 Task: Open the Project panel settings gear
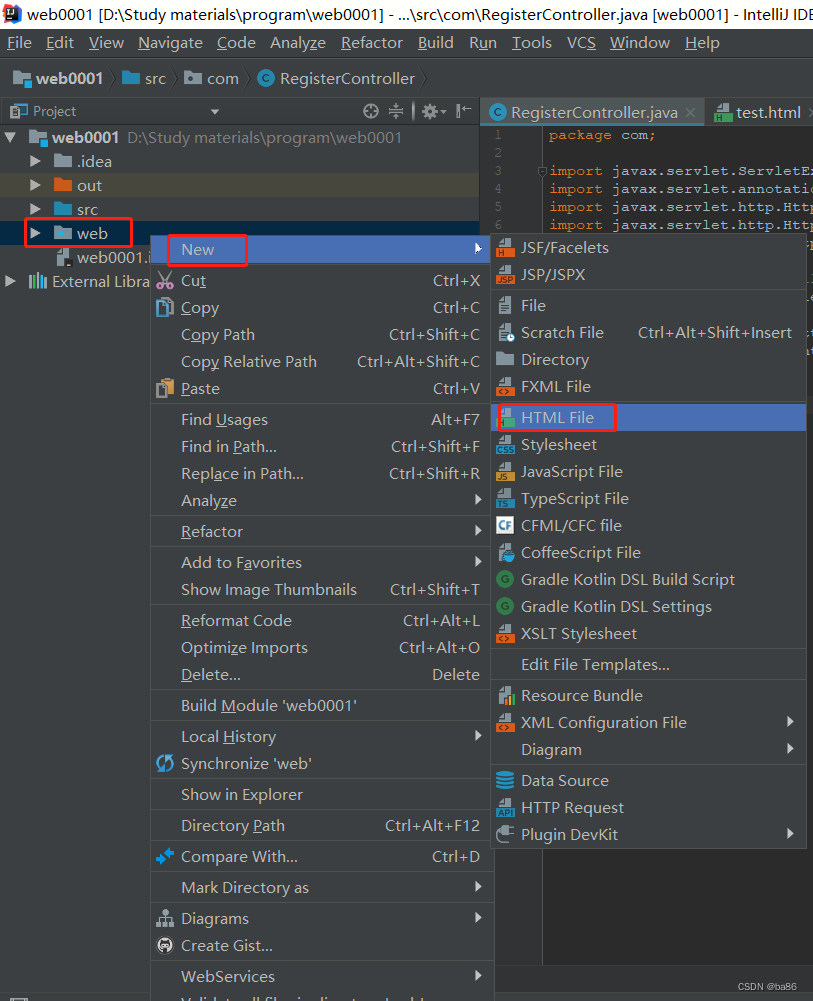pyautogui.click(x=433, y=111)
